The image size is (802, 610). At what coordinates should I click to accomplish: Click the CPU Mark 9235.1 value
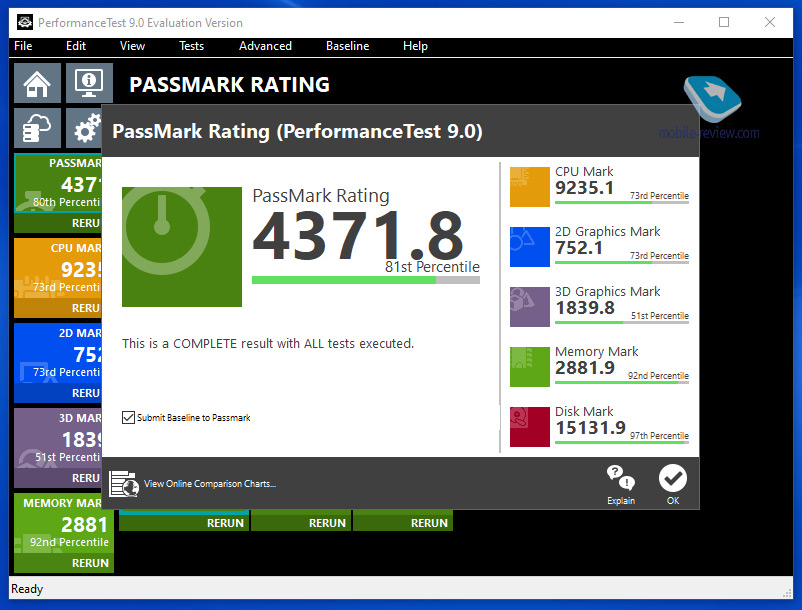[584, 188]
